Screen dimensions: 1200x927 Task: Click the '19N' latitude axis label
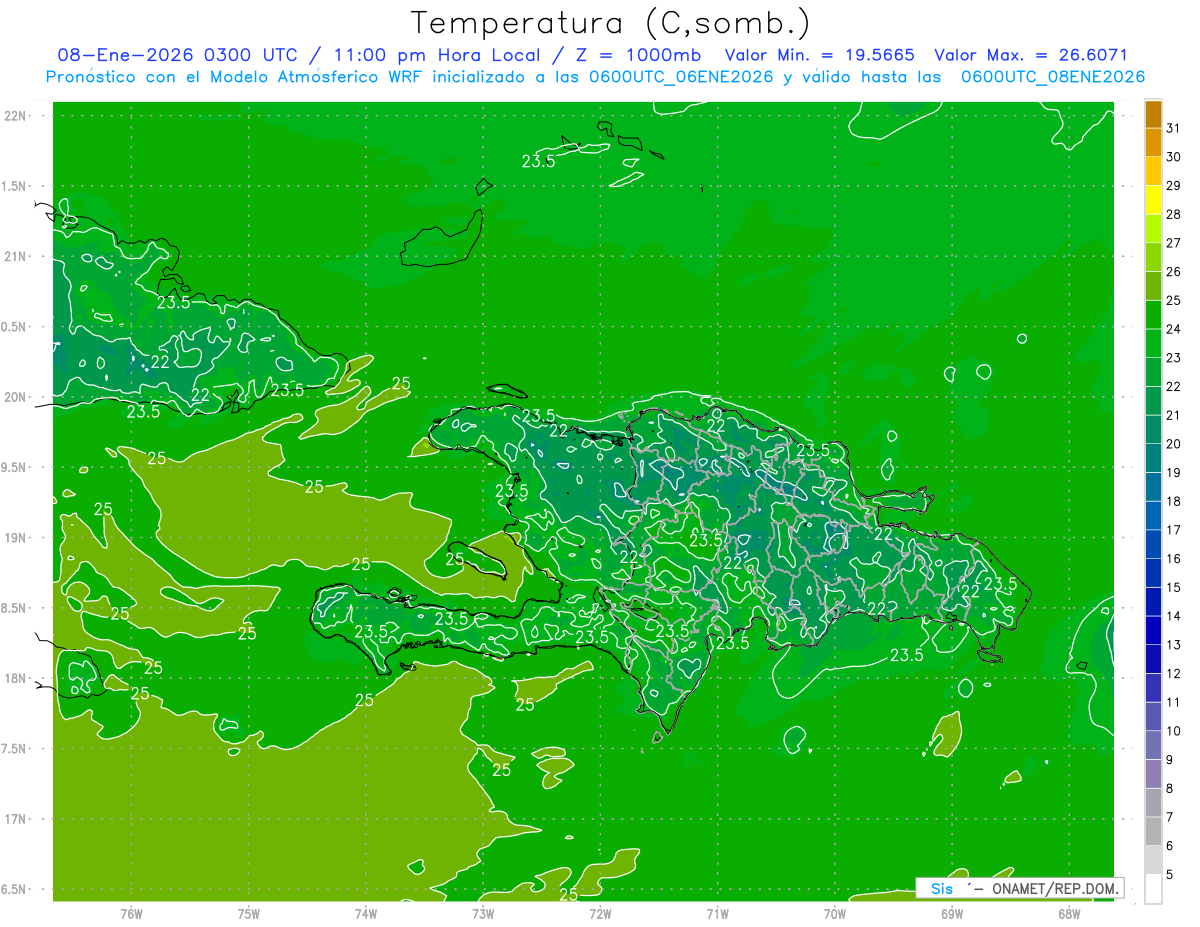[17, 538]
